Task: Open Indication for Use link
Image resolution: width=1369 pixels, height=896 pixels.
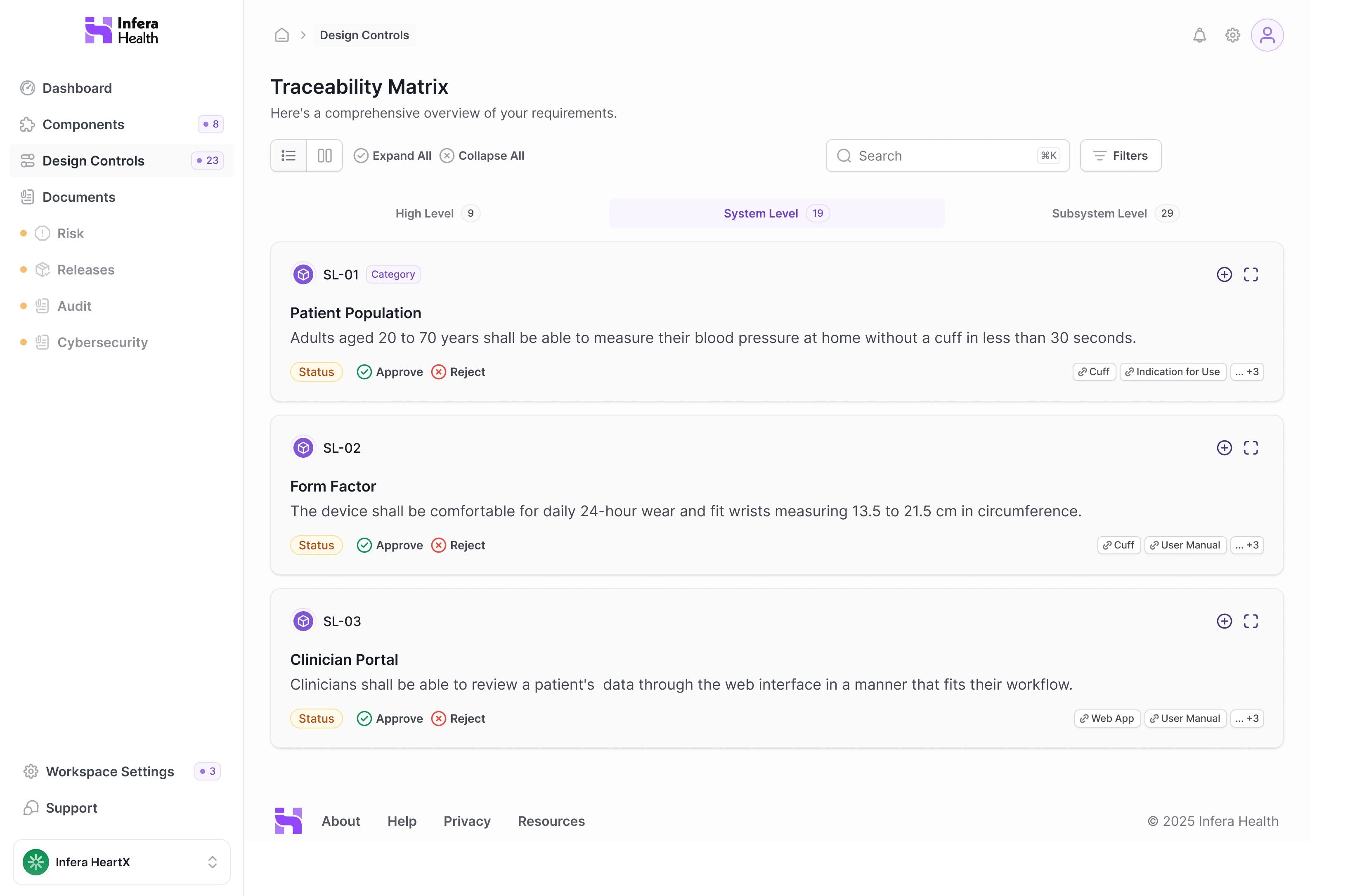Action: 1173,371
